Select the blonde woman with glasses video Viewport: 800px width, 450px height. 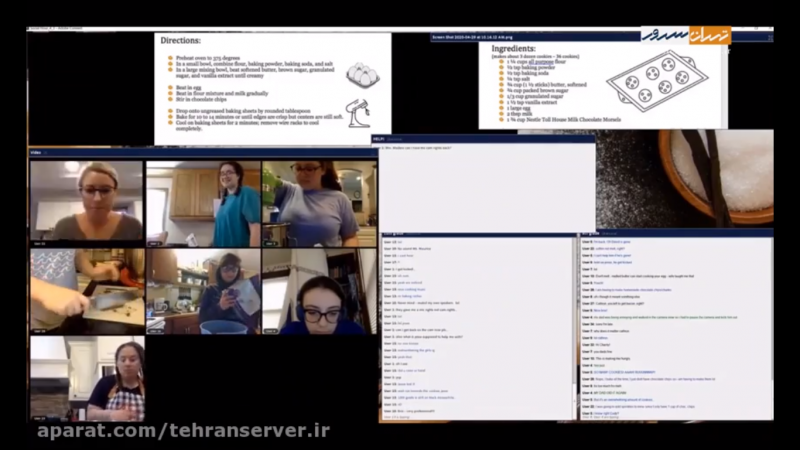coord(86,202)
